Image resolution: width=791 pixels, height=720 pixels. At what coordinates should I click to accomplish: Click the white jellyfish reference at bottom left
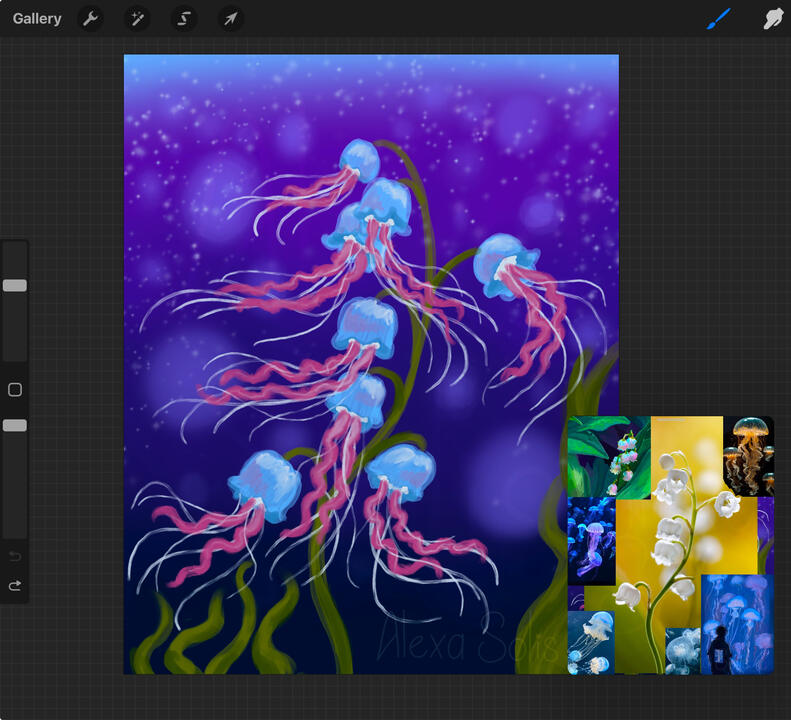pos(590,642)
